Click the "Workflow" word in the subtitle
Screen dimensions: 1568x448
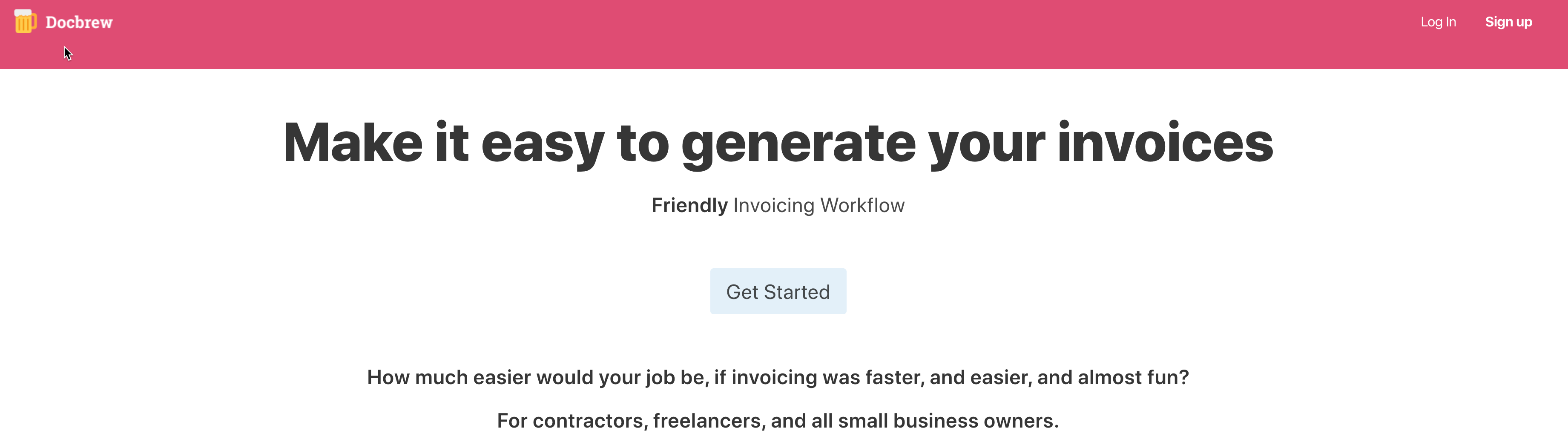(862, 206)
